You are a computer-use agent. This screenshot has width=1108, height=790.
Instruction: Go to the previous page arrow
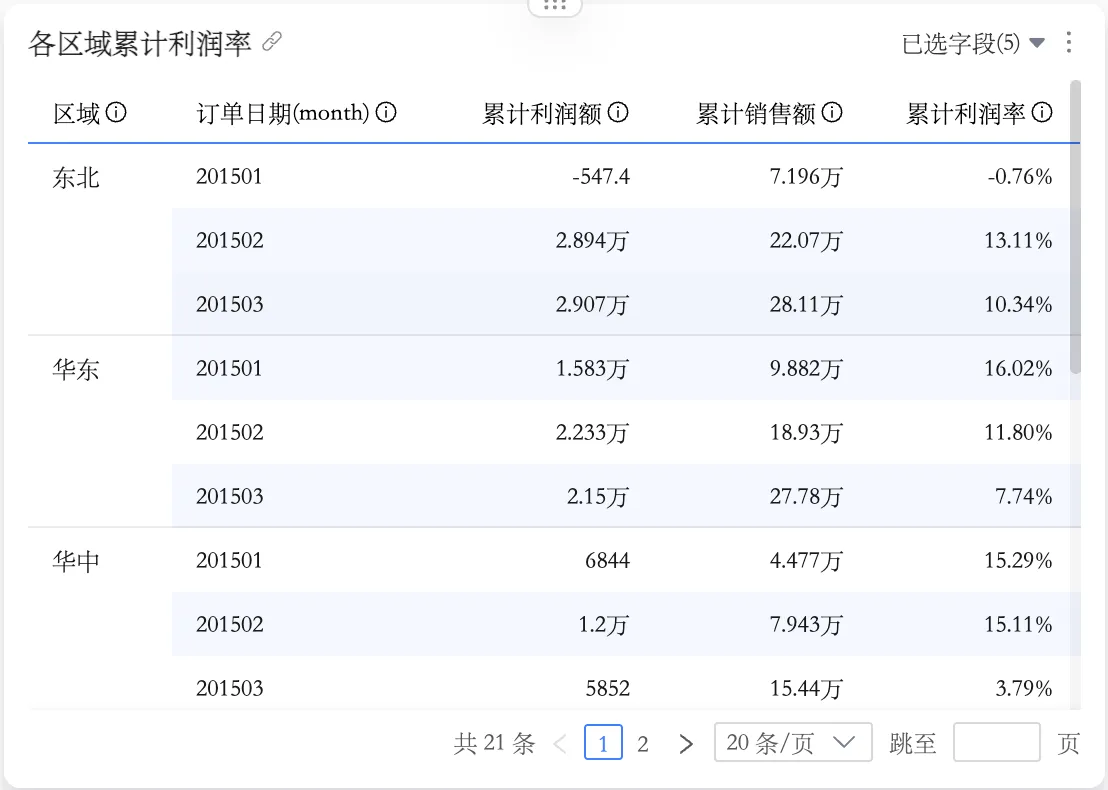[560, 743]
